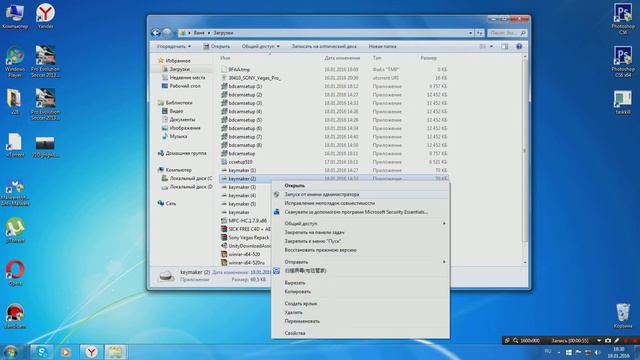The height and width of the screenshot is (360, 640).
Task: Sort by the Имя column header
Action: (x=225, y=58)
